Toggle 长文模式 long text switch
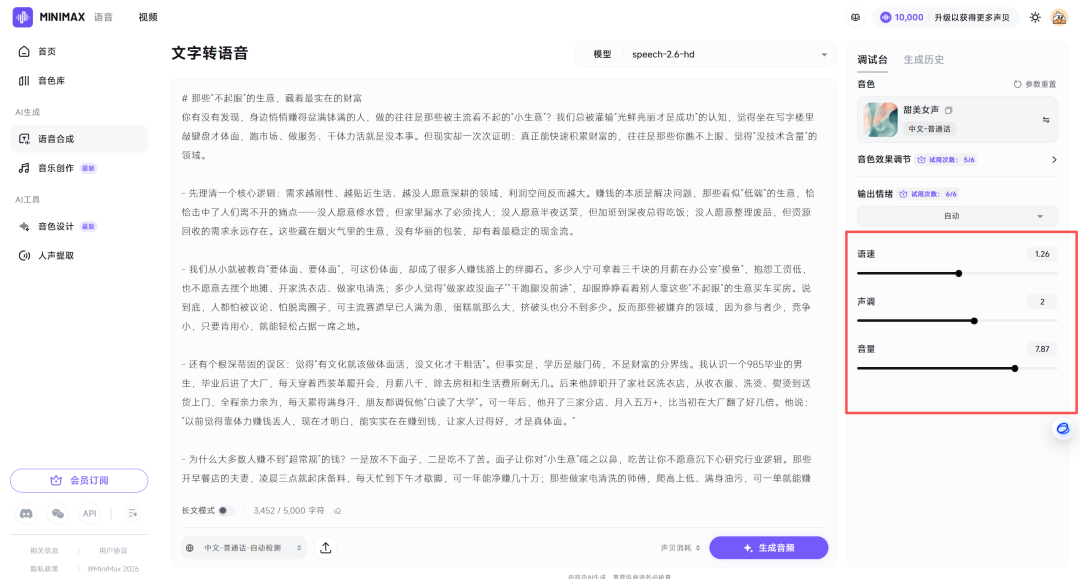The image size is (1080, 579). [225, 511]
